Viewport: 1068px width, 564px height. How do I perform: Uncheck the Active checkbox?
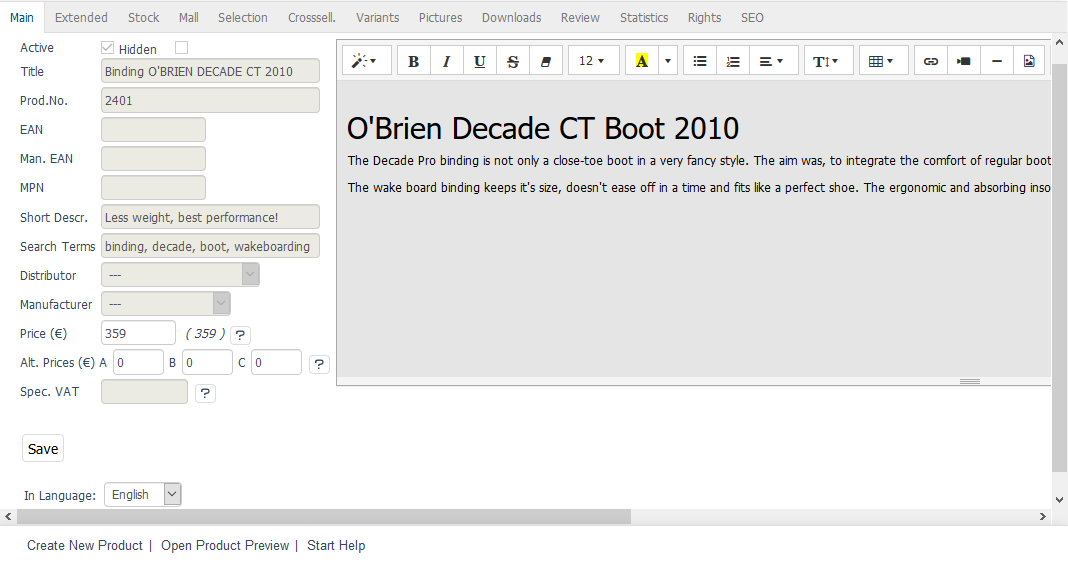pyautogui.click(x=107, y=48)
